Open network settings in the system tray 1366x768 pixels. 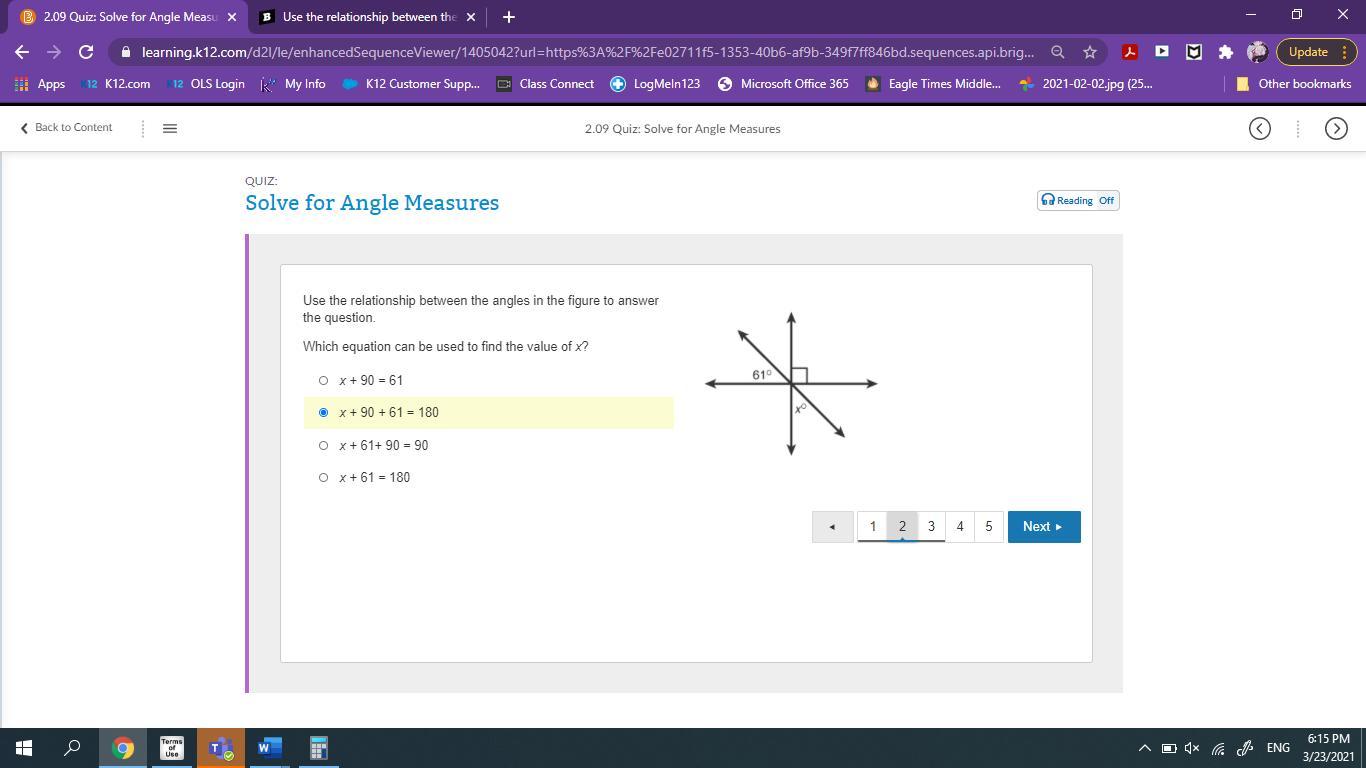click(x=1218, y=748)
